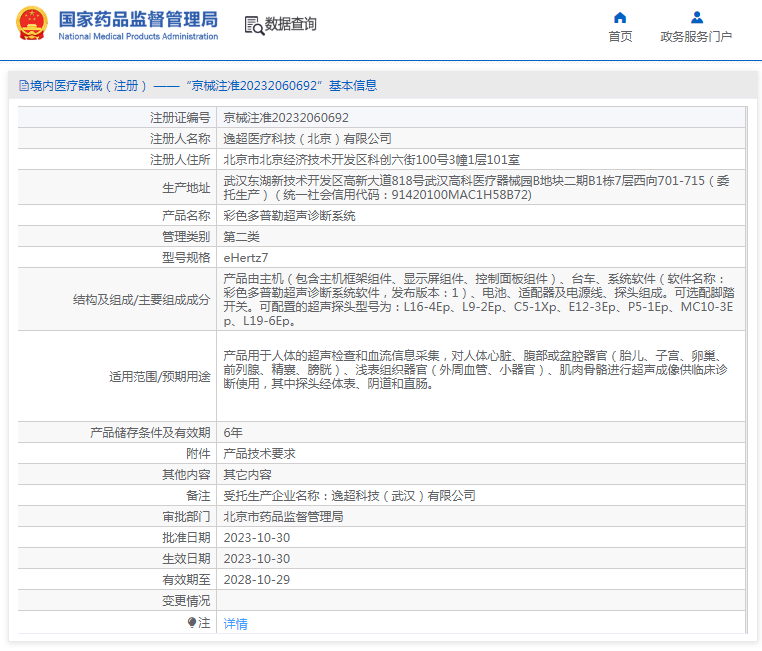
Task: Click the 型号规格 row label
Action: pos(186,257)
